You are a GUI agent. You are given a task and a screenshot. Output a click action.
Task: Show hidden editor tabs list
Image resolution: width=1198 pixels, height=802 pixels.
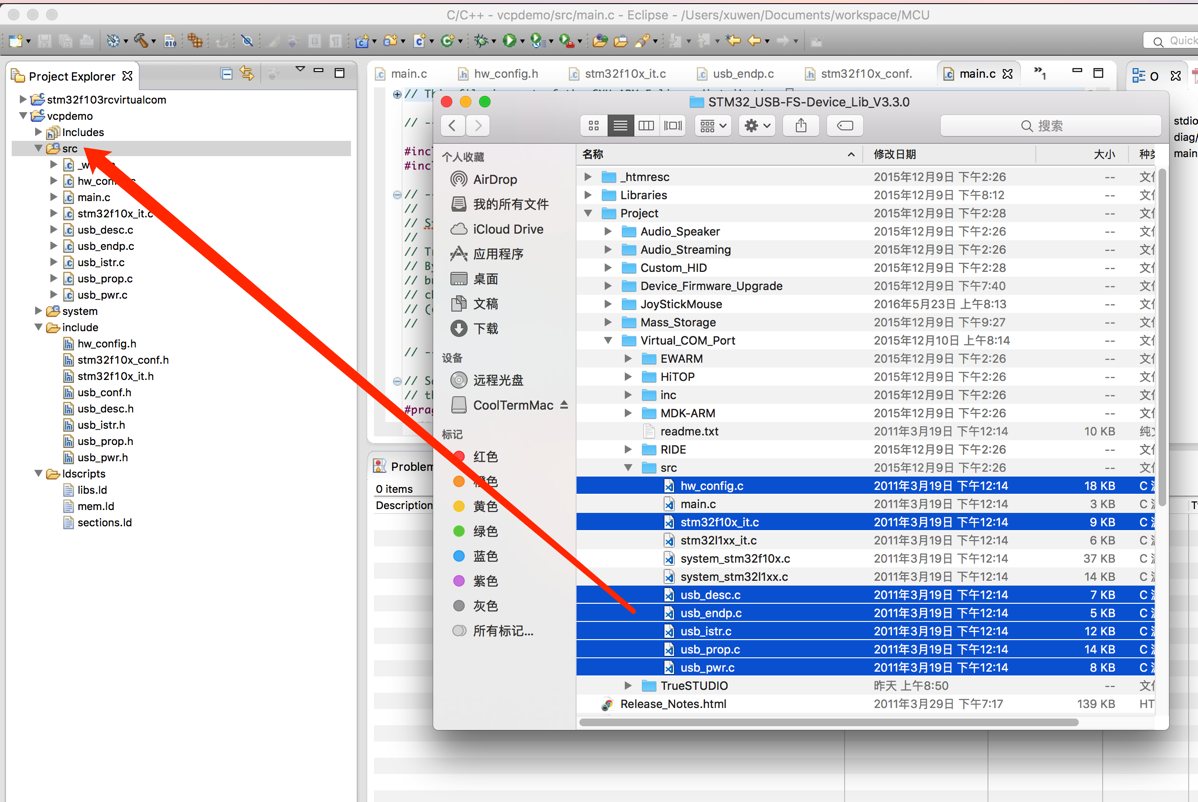[x=1040, y=73]
